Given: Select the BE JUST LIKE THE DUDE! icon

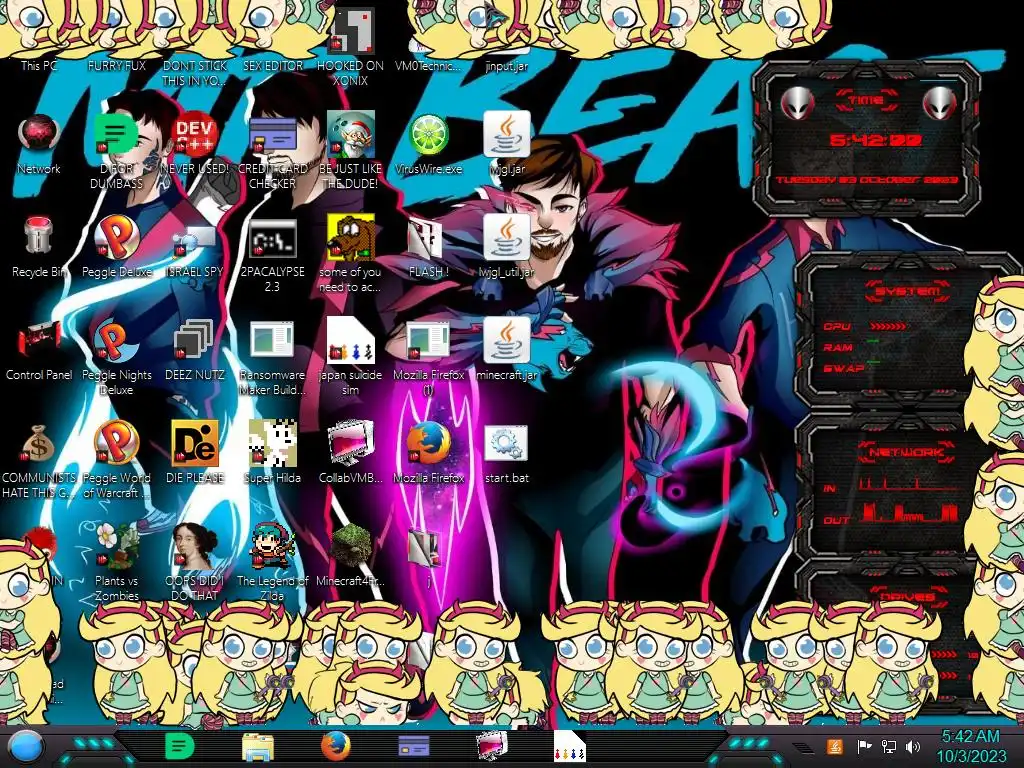Looking at the screenshot, I should pos(350,135).
